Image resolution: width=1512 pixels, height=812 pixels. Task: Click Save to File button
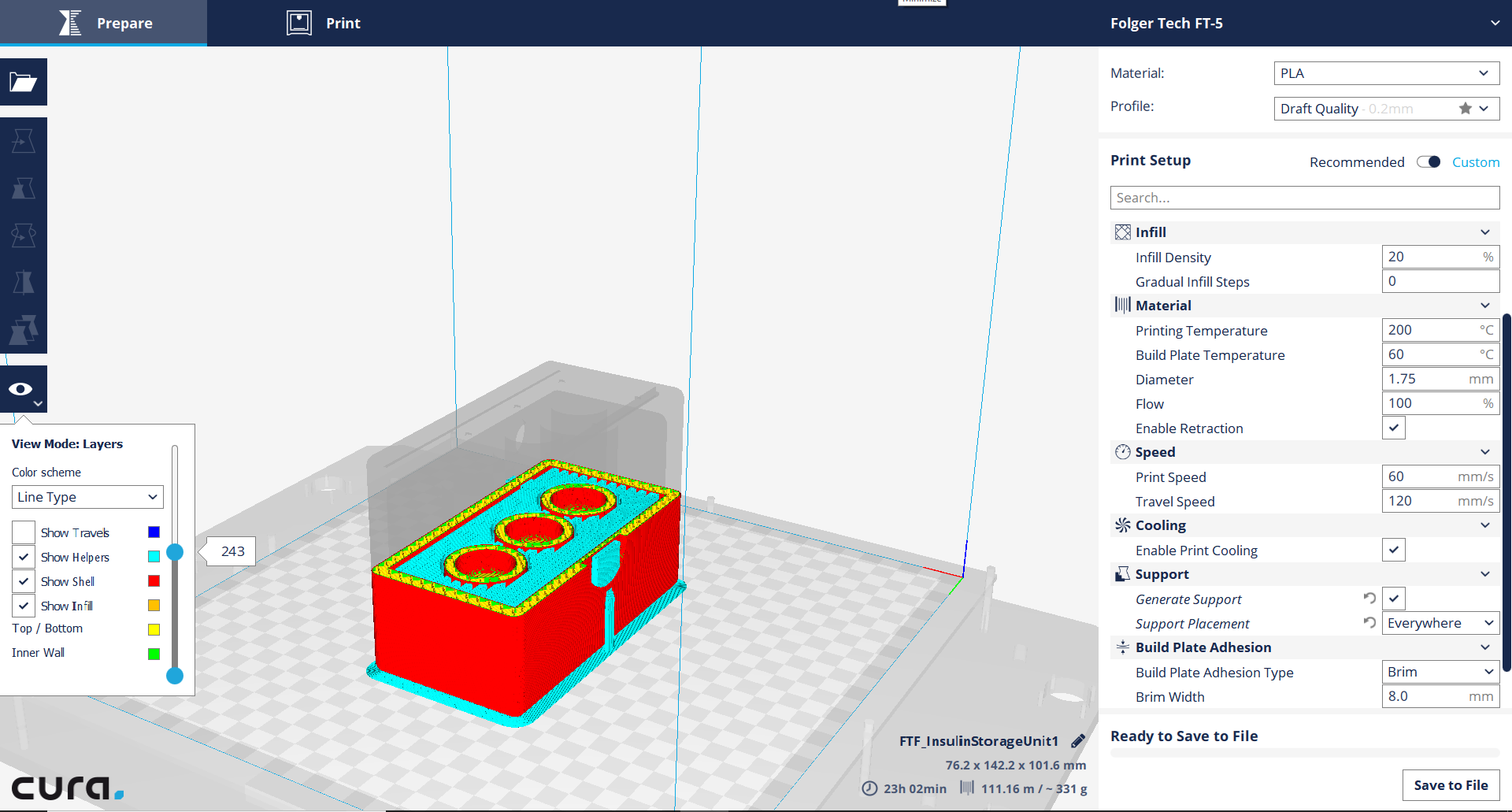(x=1451, y=785)
